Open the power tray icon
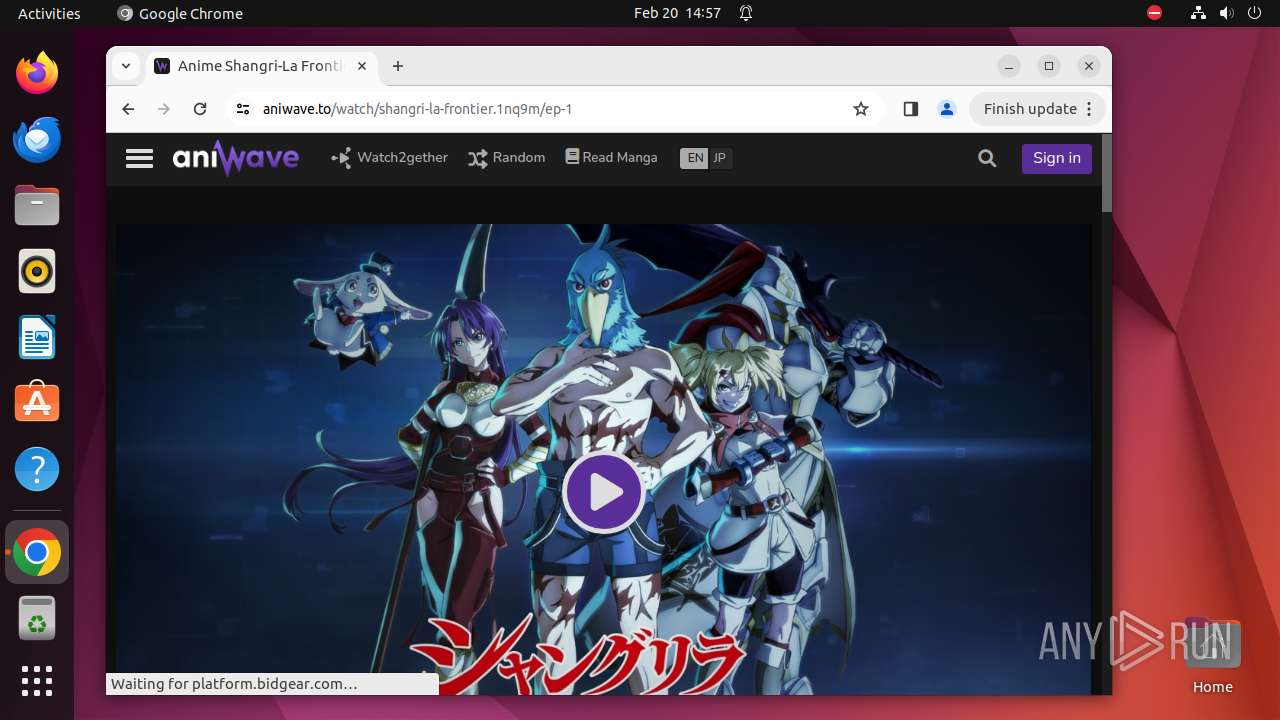Viewport: 1280px width, 720px height. pos(1254,13)
